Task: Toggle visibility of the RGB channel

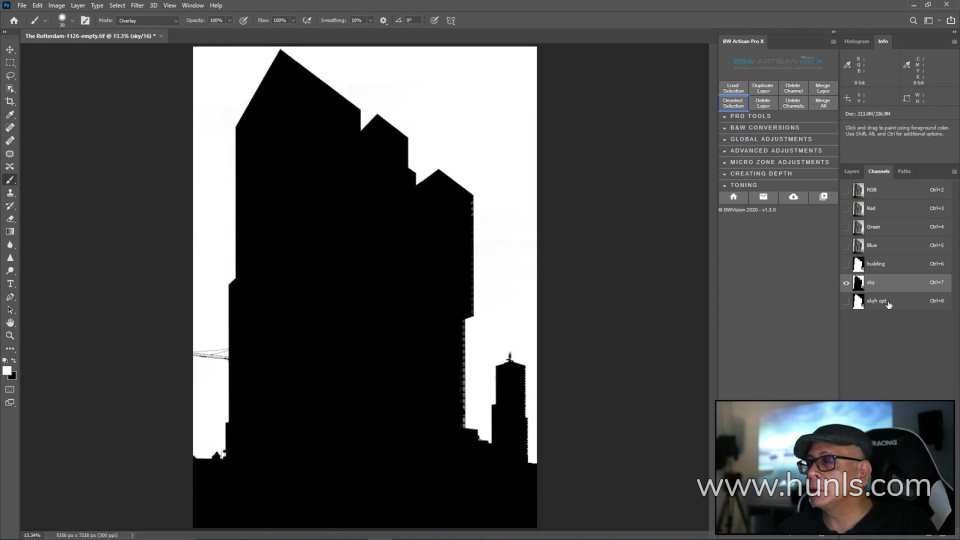Action: click(846, 190)
